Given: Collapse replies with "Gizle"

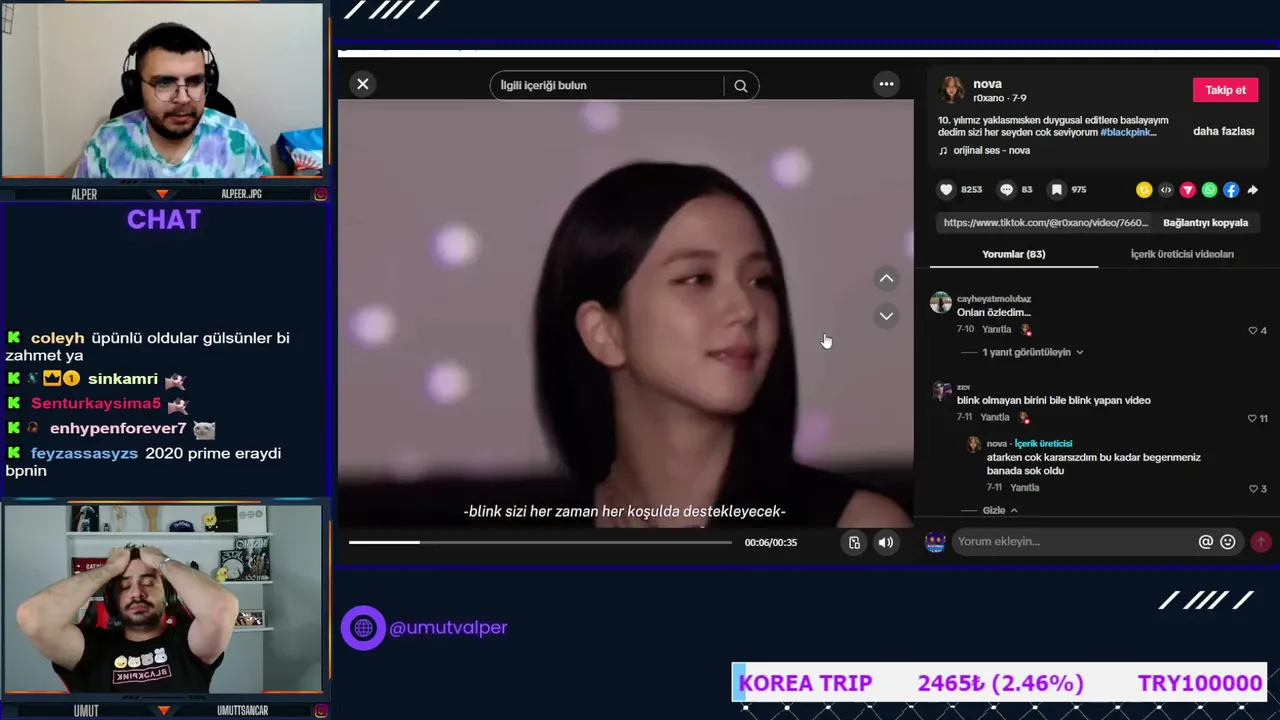Looking at the screenshot, I should (x=999, y=511).
